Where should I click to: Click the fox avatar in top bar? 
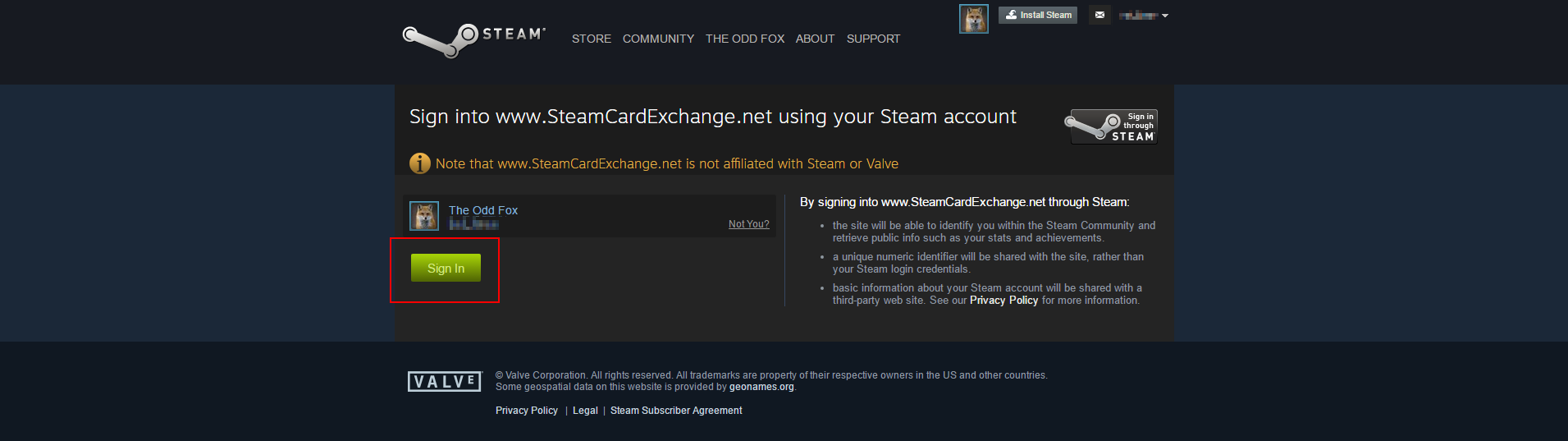pyautogui.click(x=974, y=19)
